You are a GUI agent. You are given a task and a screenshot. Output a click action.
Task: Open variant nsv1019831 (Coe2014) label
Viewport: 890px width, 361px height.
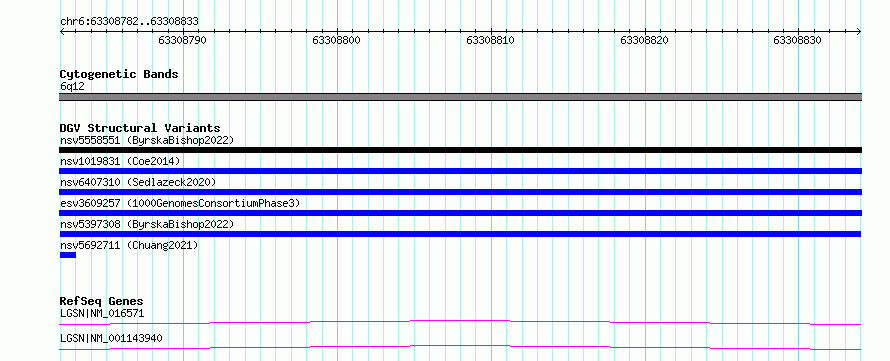(120, 162)
